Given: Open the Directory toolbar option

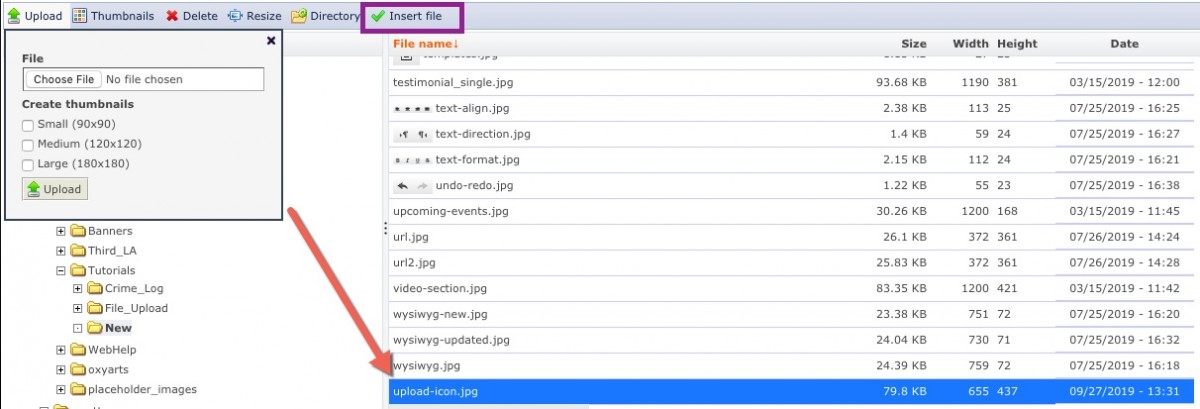Looking at the screenshot, I should (325, 16).
